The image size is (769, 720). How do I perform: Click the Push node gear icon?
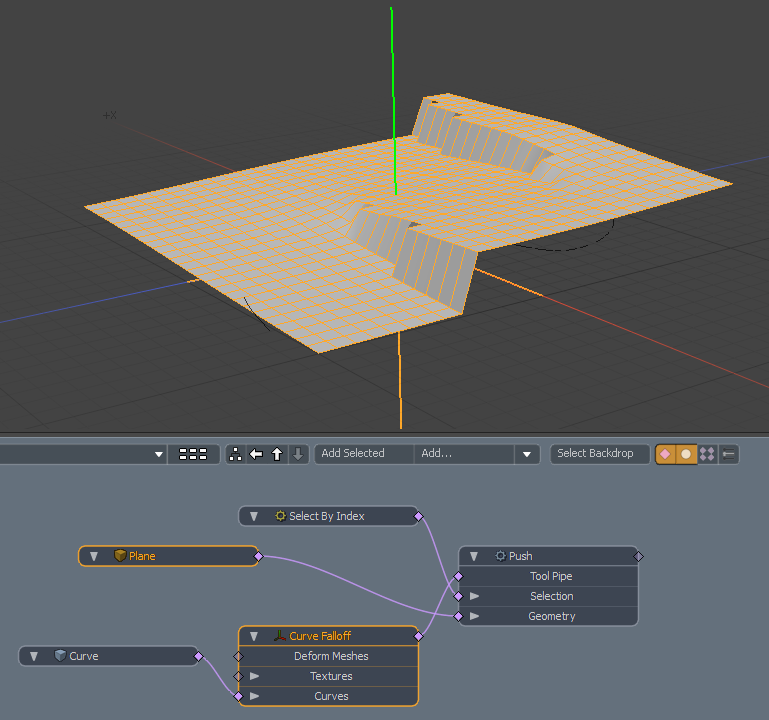pyautogui.click(x=500, y=556)
